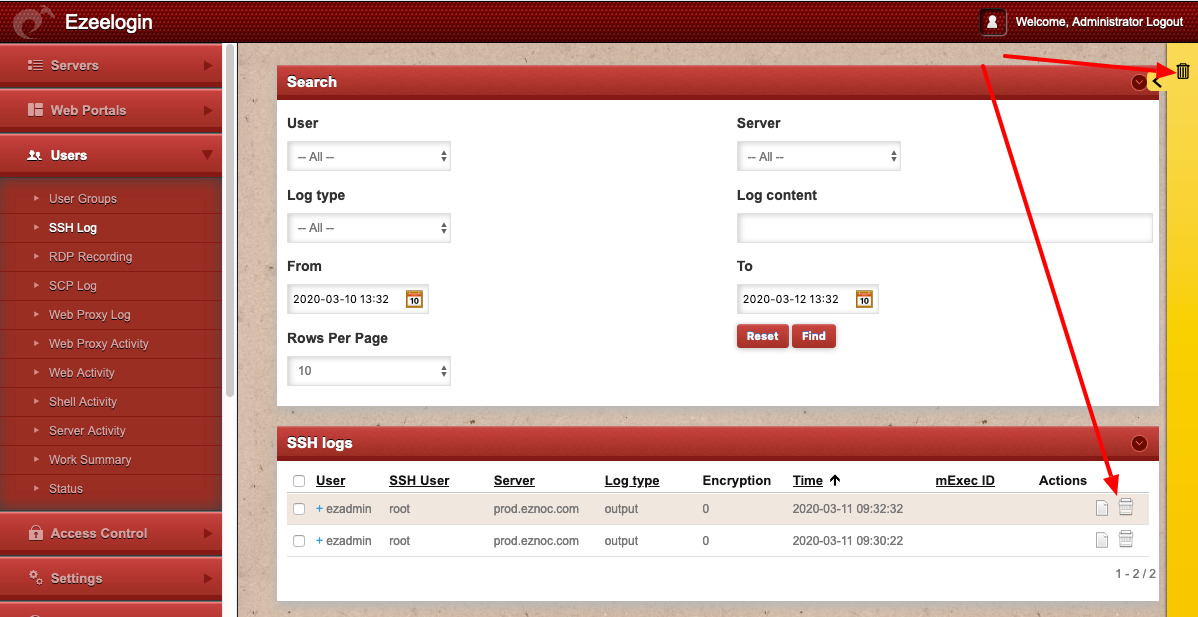Sort logs by SSH User column
This screenshot has width=1198, height=617.
pyautogui.click(x=419, y=480)
